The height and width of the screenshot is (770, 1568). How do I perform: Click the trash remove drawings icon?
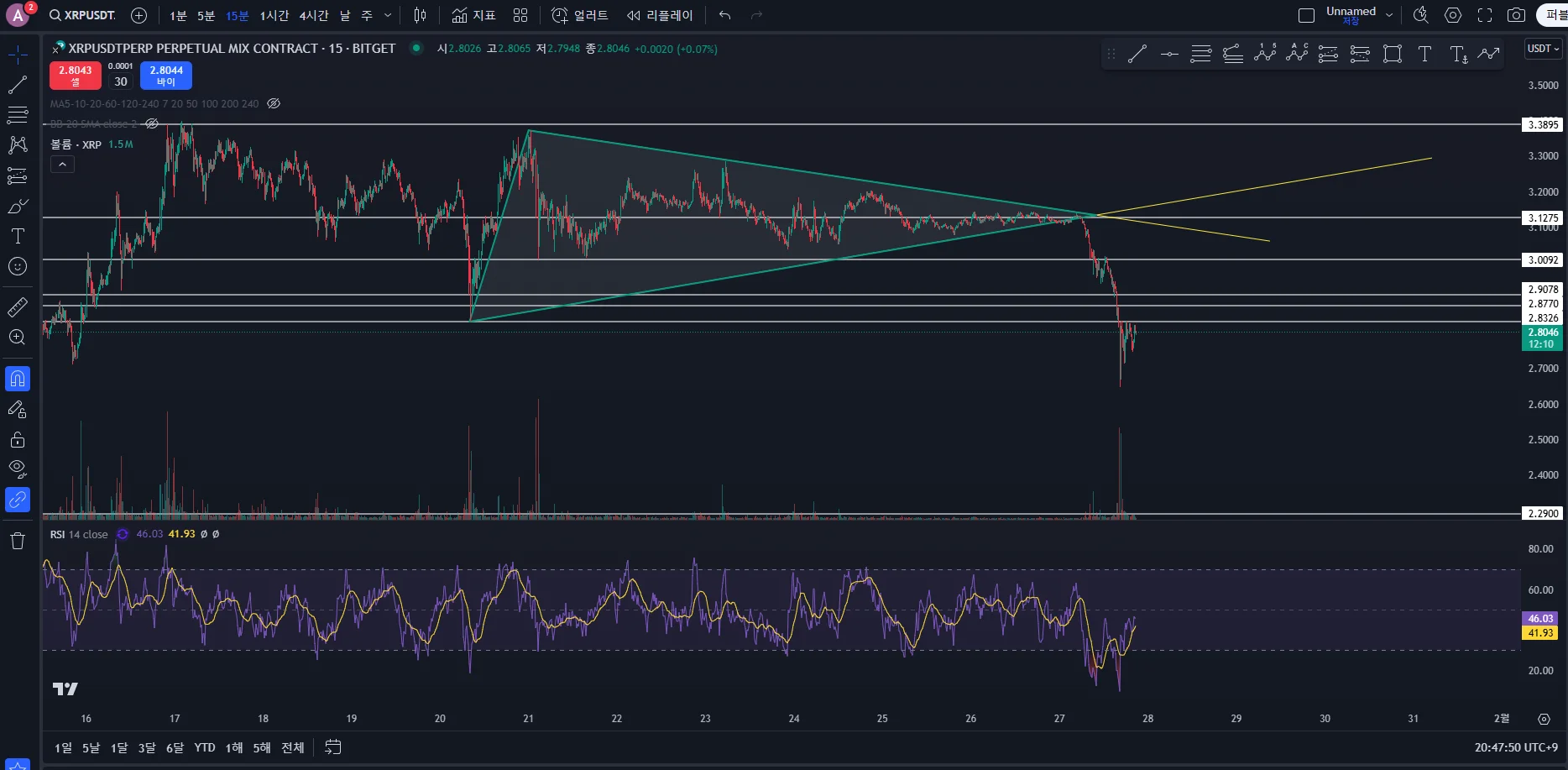(x=17, y=541)
